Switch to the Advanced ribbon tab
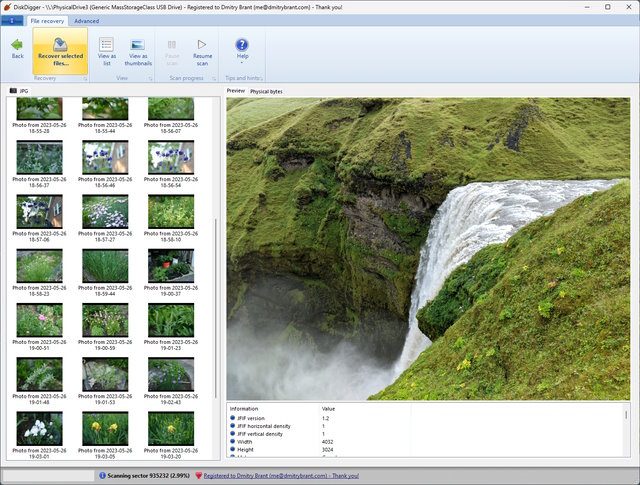 point(86,20)
